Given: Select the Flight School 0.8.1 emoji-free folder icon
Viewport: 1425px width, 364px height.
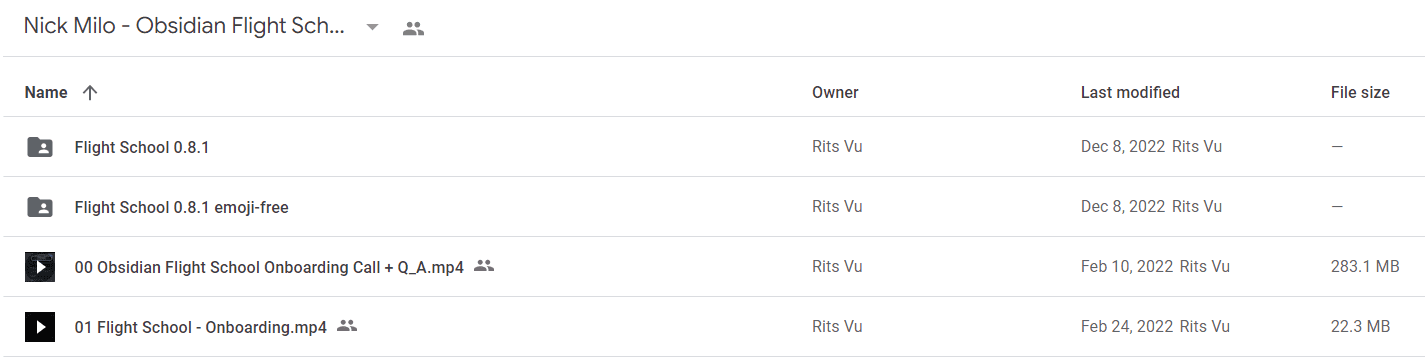Looking at the screenshot, I should (40, 207).
